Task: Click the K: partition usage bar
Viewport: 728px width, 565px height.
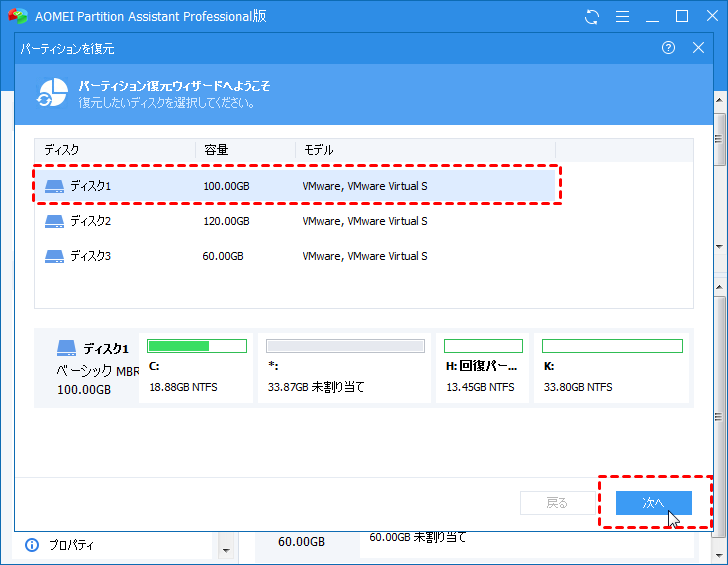Action: click(612, 346)
